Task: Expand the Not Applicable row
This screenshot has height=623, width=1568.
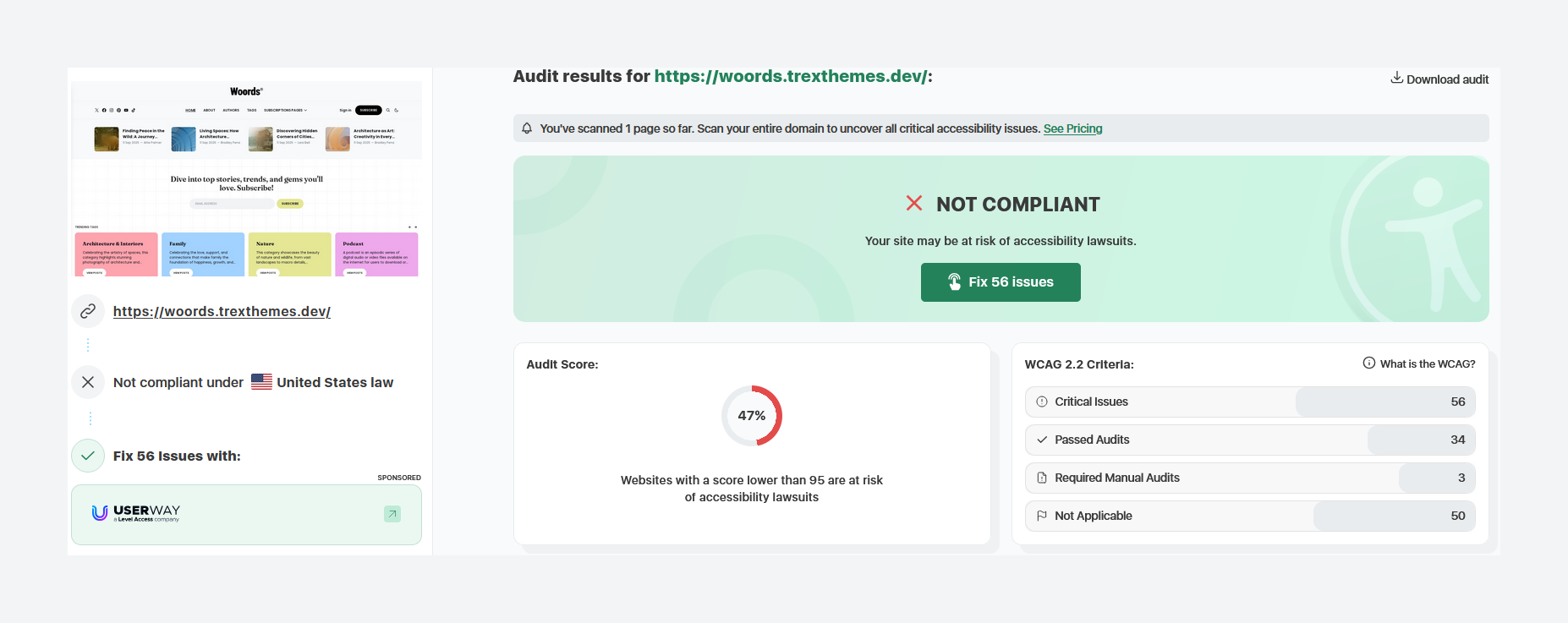Action: pyautogui.click(x=1249, y=516)
